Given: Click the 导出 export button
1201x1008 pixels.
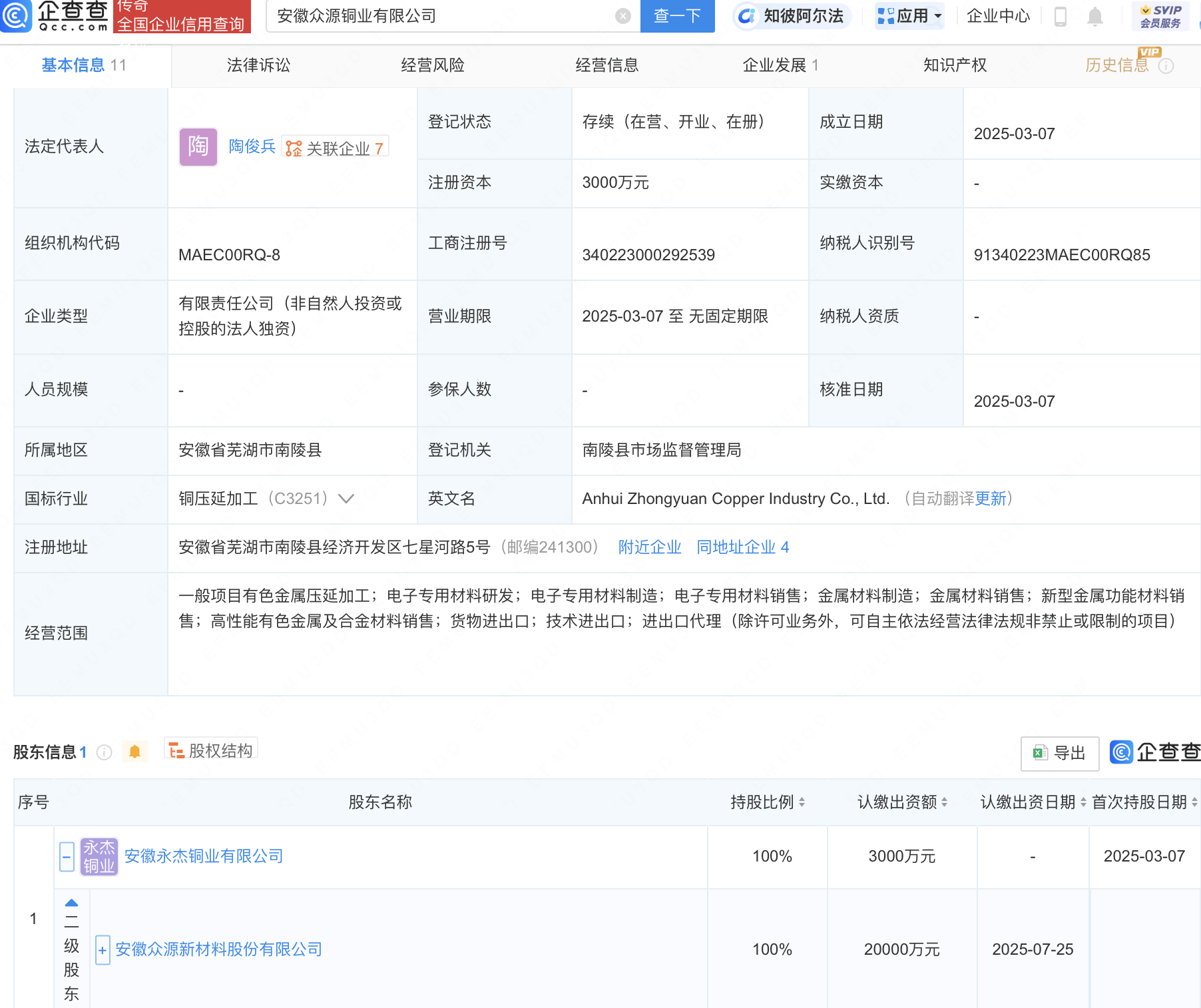Looking at the screenshot, I should (1060, 754).
